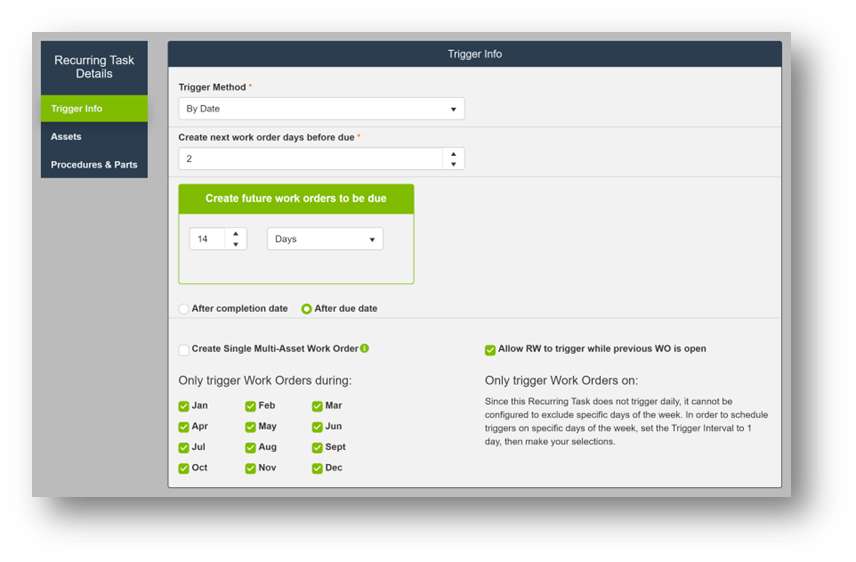Screen dimensions: 856x562
Task: Decrease the days before due stepper
Action: point(453,164)
